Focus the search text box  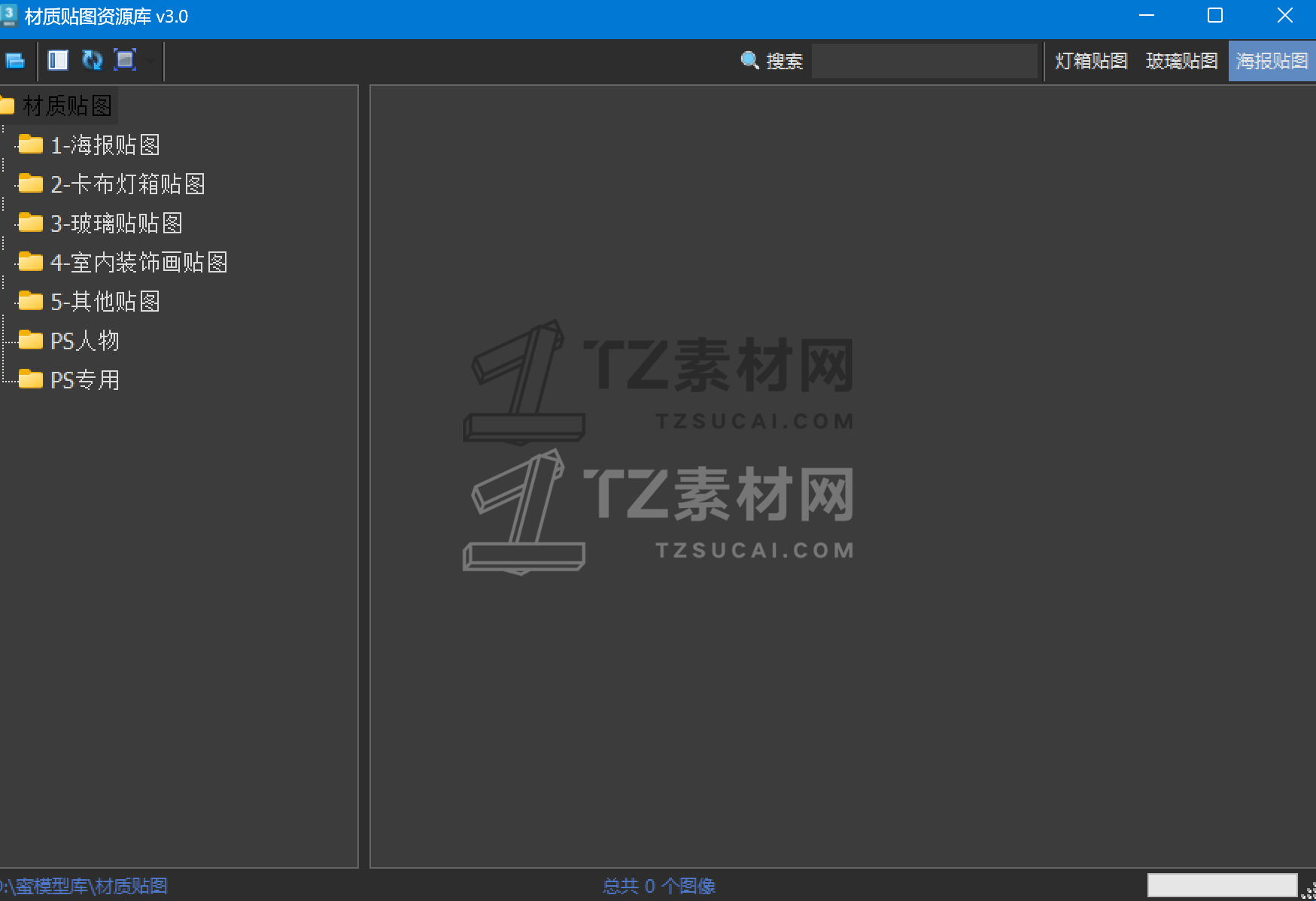[x=925, y=60]
